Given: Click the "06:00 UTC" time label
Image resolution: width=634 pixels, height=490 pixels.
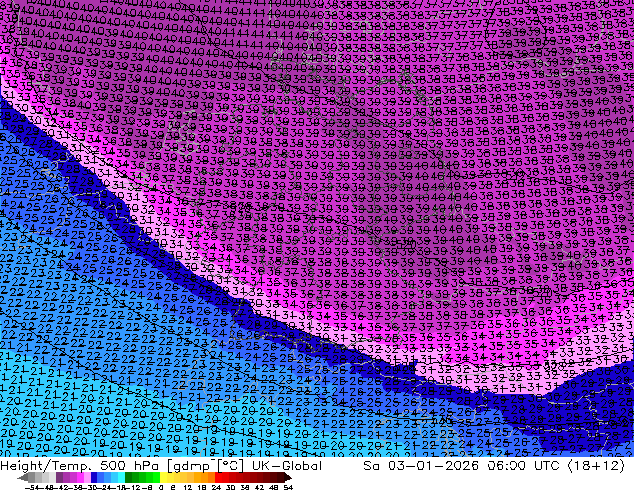Looking at the screenshot, I should (524, 466).
